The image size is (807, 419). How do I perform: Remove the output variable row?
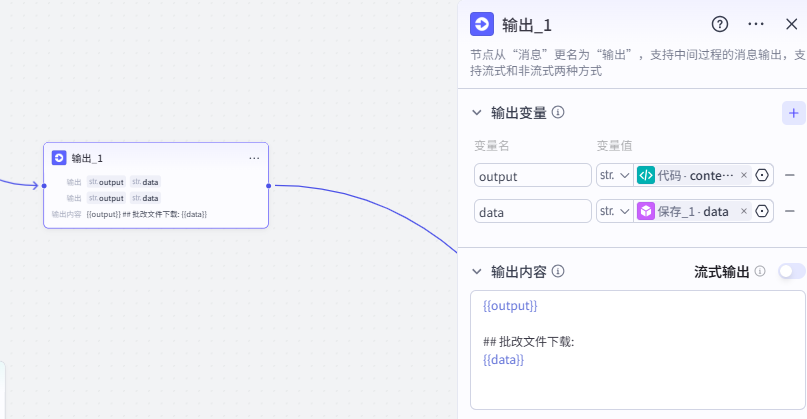790,176
